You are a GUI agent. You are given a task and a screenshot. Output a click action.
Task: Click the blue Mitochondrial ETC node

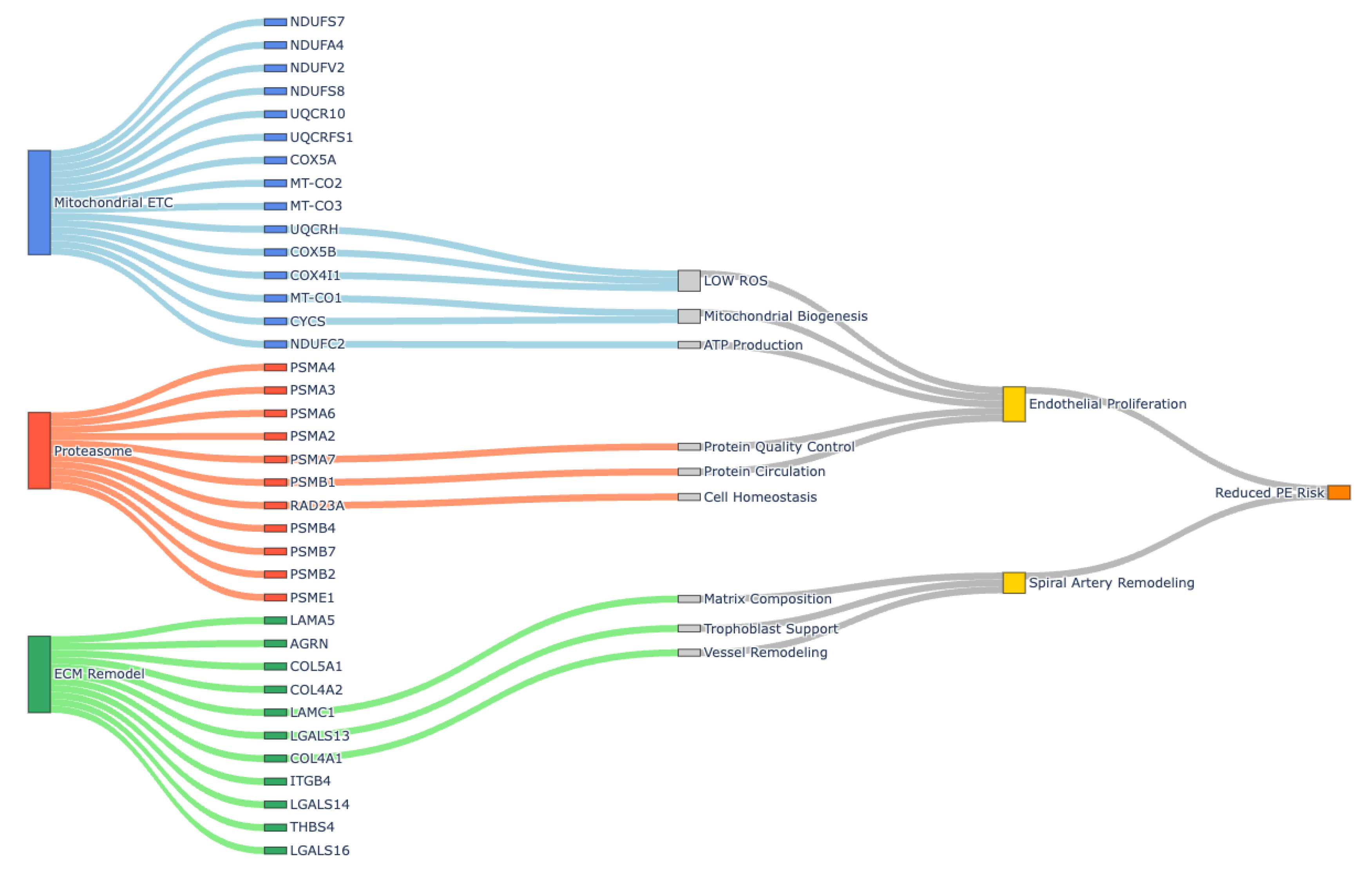click(x=39, y=202)
